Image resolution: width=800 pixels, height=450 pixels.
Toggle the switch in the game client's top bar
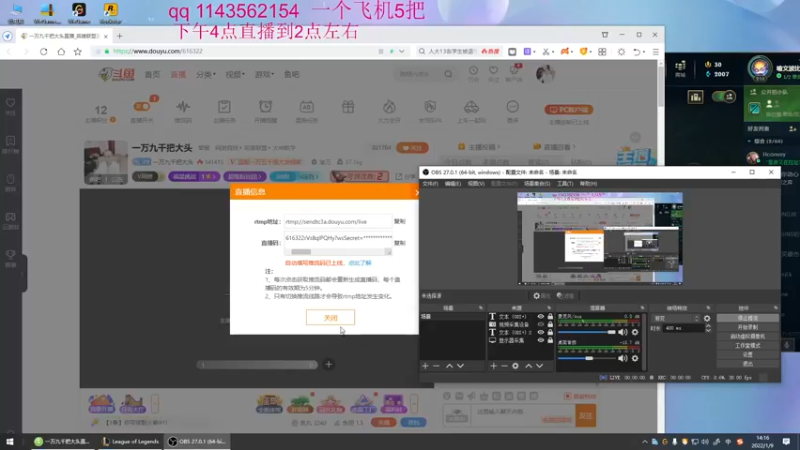click(723, 97)
